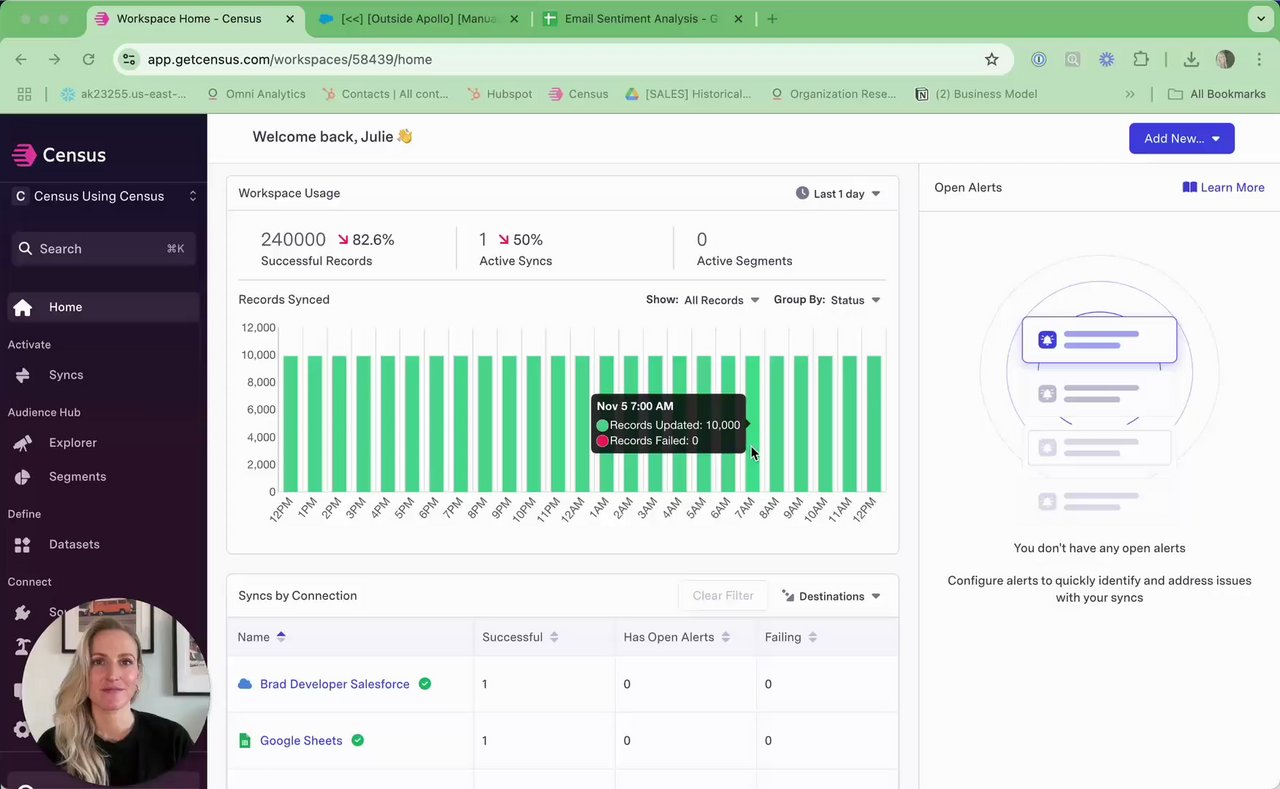Viewport: 1280px width, 789px height.
Task: Show hidden bookmarks with the overflow chevron
Action: 1130,94
